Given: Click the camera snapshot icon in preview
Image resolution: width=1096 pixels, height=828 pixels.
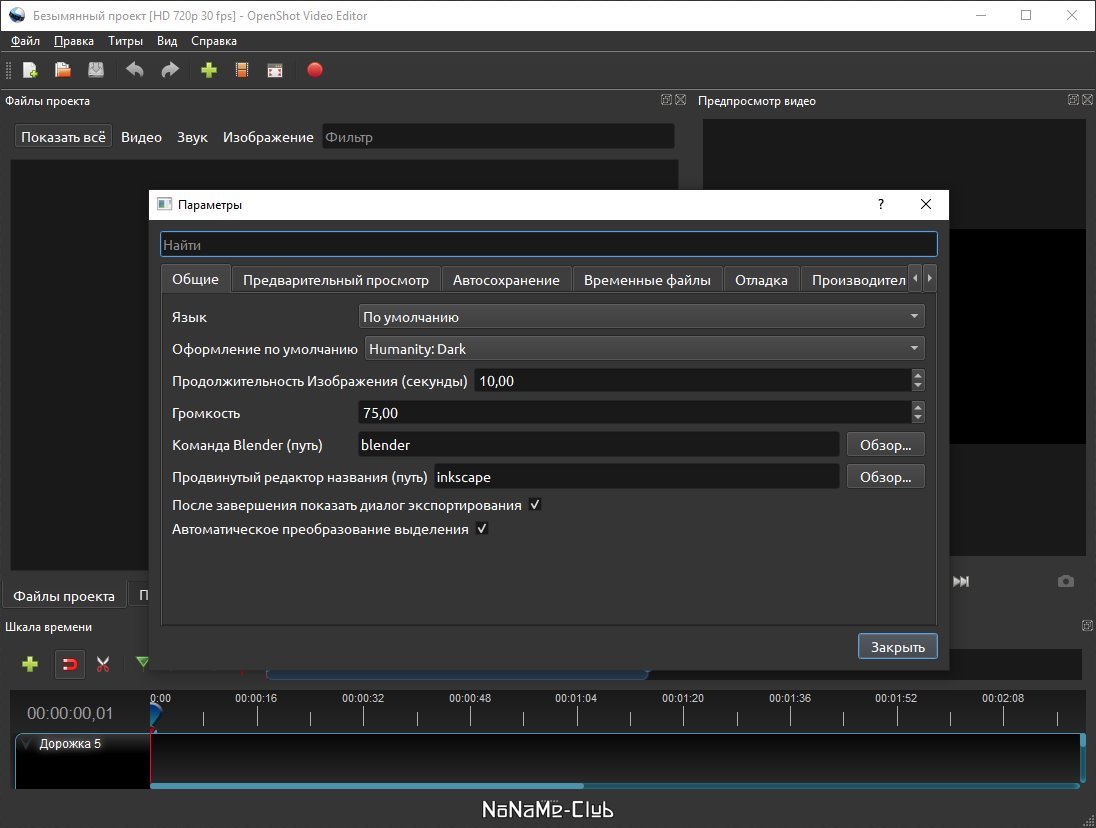Looking at the screenshot, I should (1066, 581).
